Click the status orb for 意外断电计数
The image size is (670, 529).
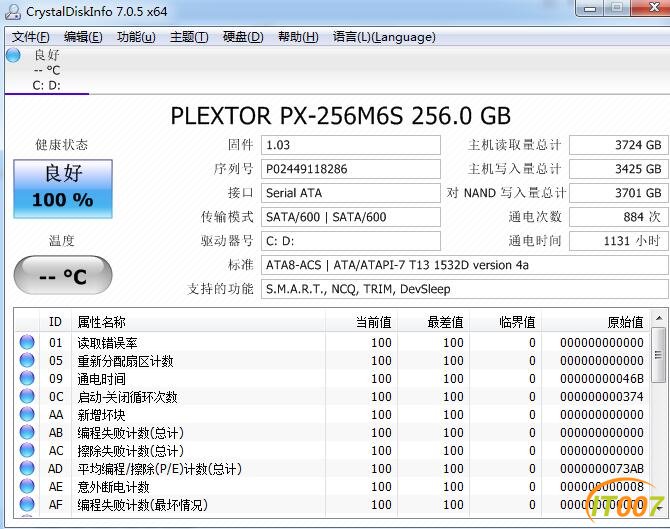coord(27,486)
